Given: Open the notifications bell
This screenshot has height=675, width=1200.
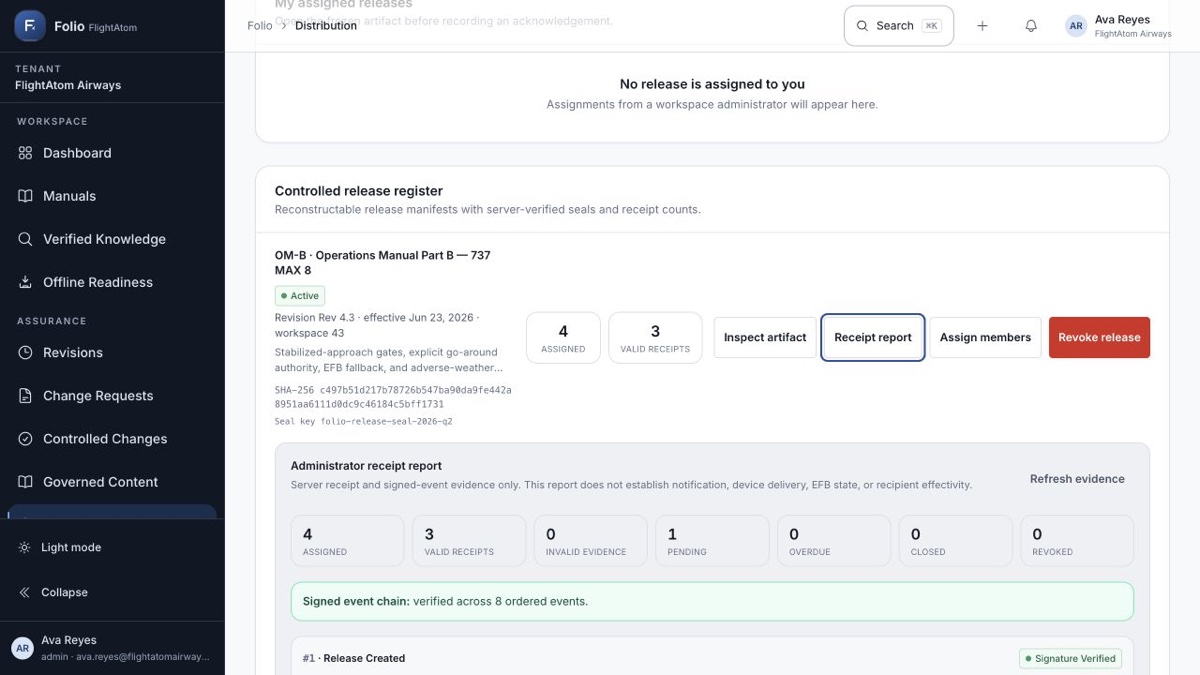Looking at the screenshot, I should (1031, 26).
